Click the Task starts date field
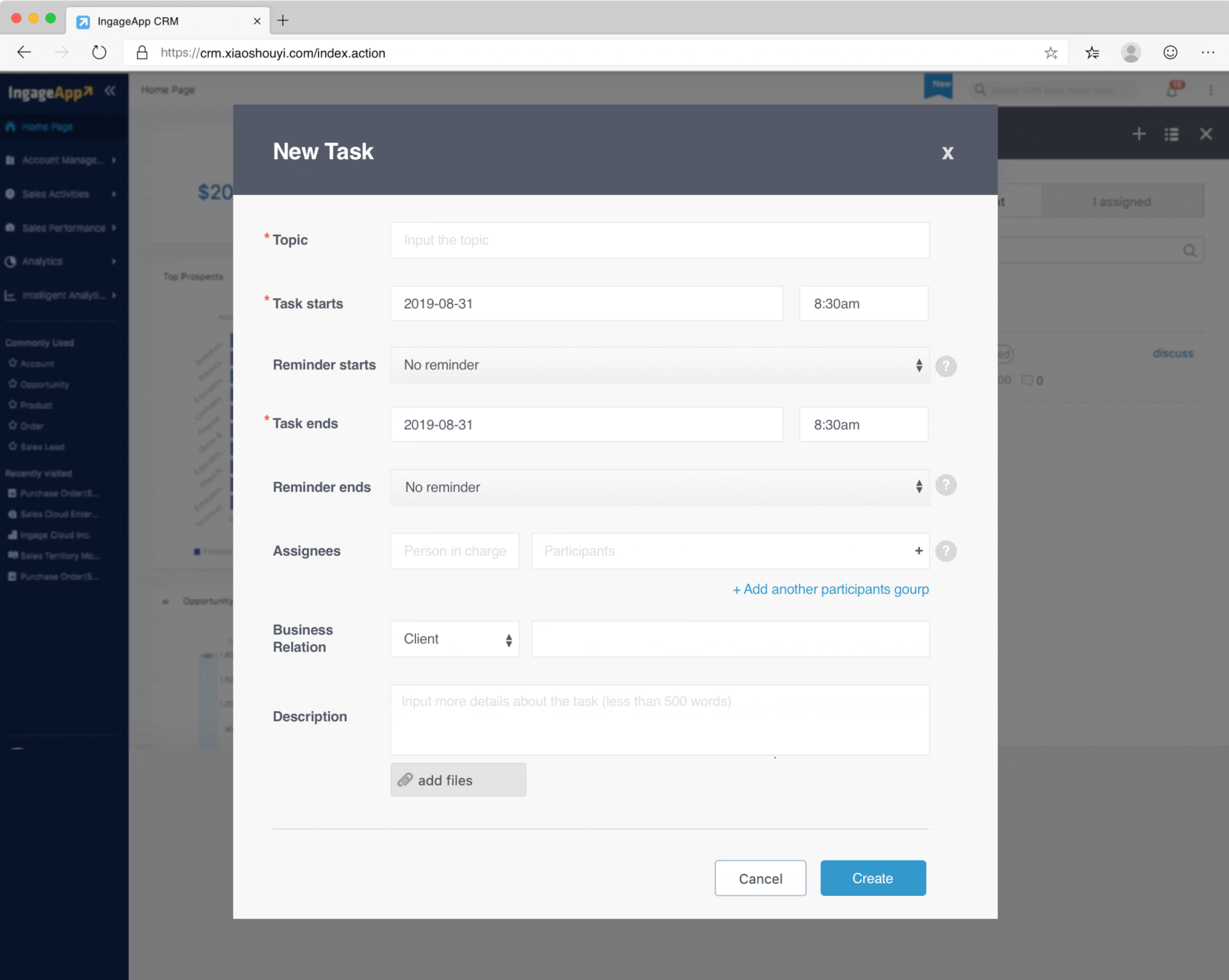This screenshot has height=980, width=1229. click(586, 303)
